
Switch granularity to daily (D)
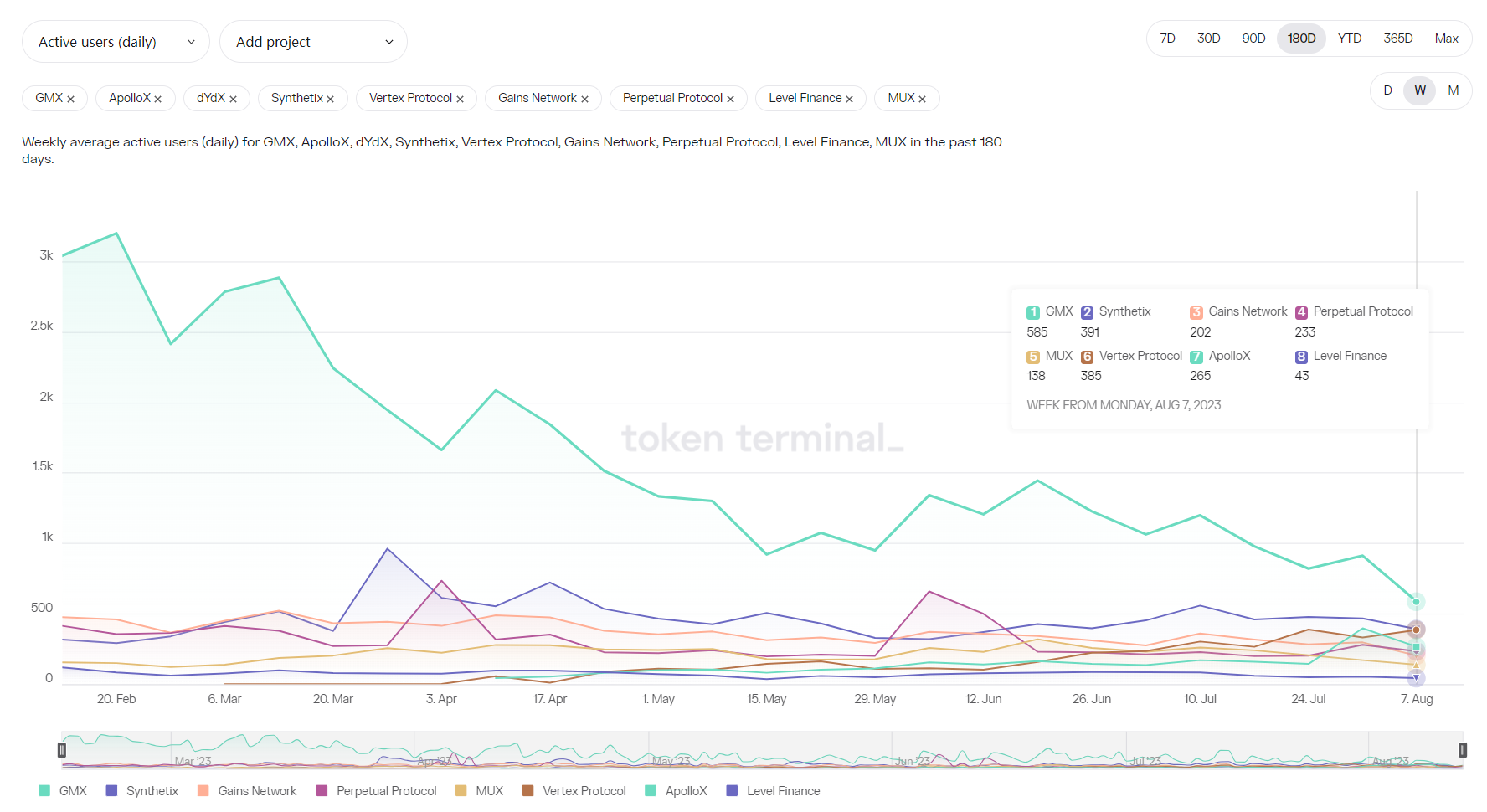click(x=1387, y=90)
